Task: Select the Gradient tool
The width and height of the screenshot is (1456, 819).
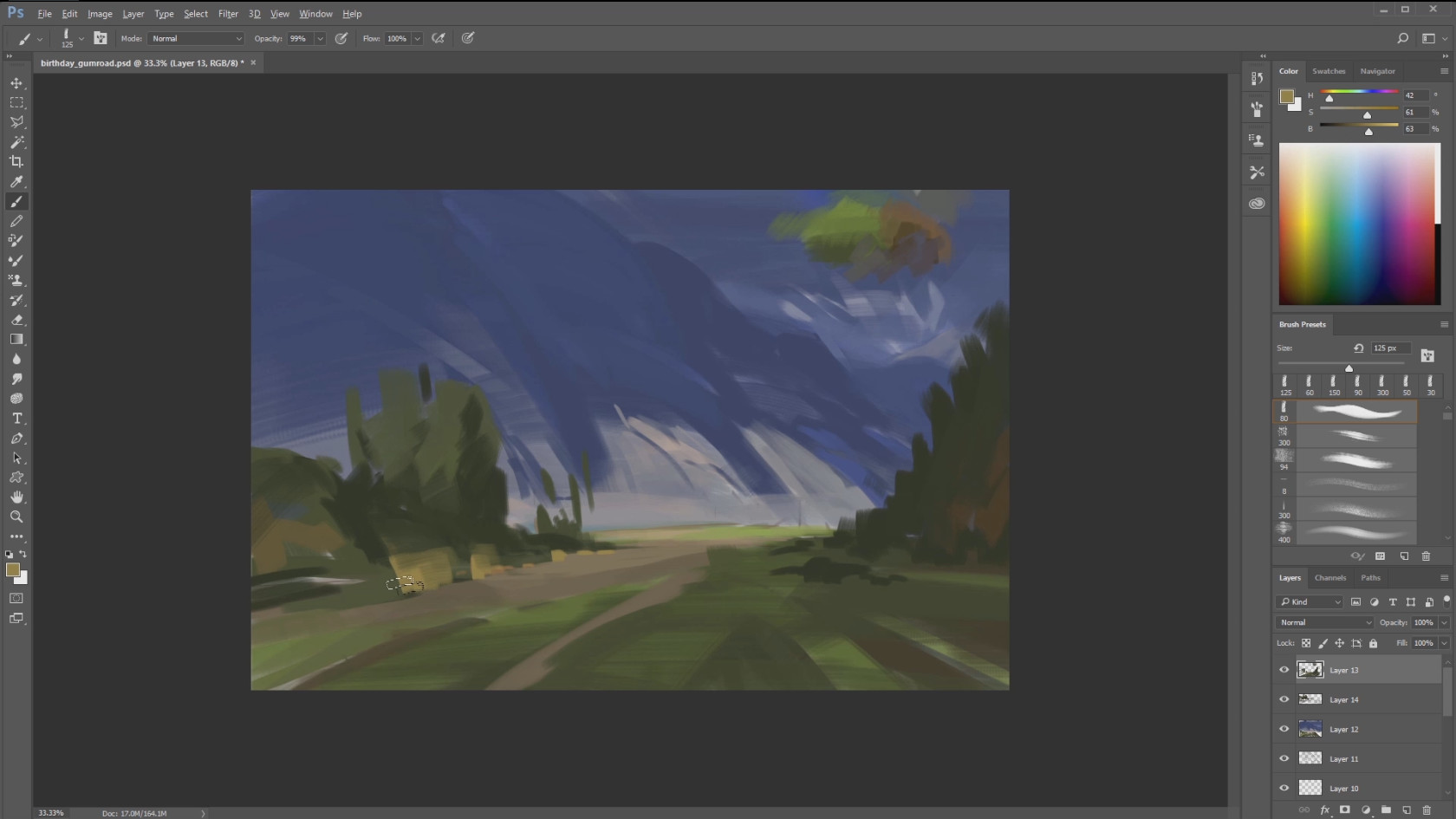Action: click(16, 340)
